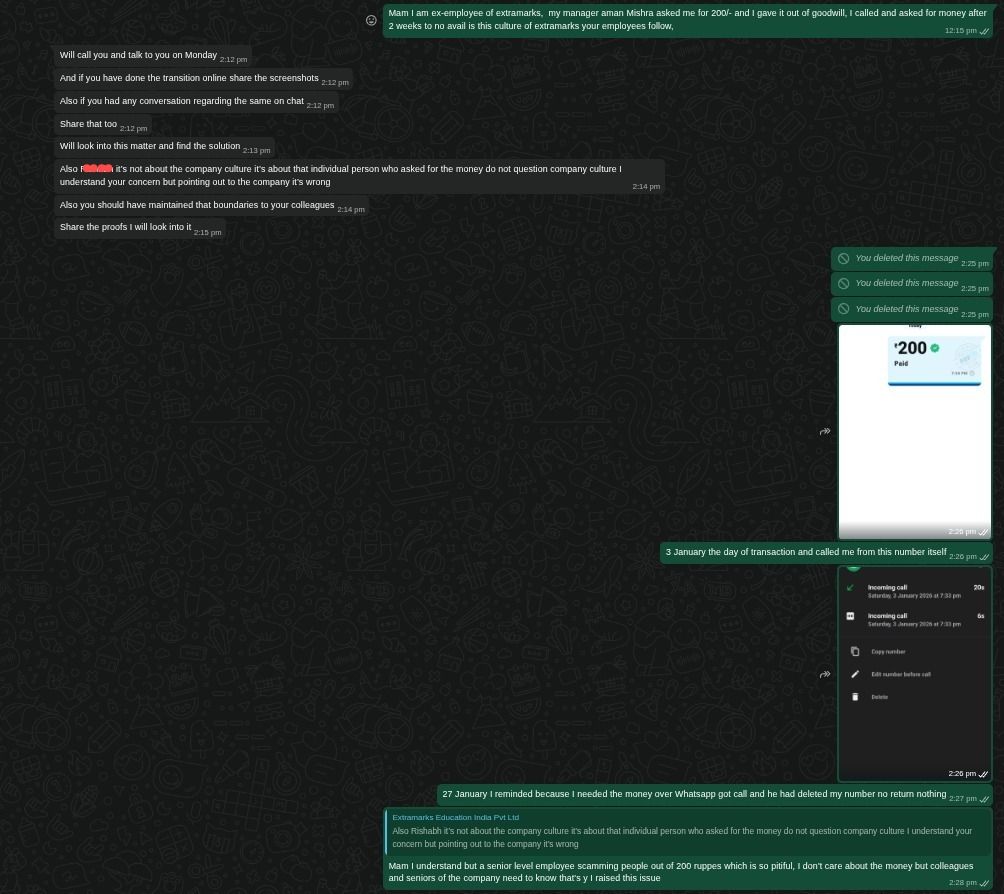Select "Will call you and talk to you on Monday" message

(x=138, y=55)
